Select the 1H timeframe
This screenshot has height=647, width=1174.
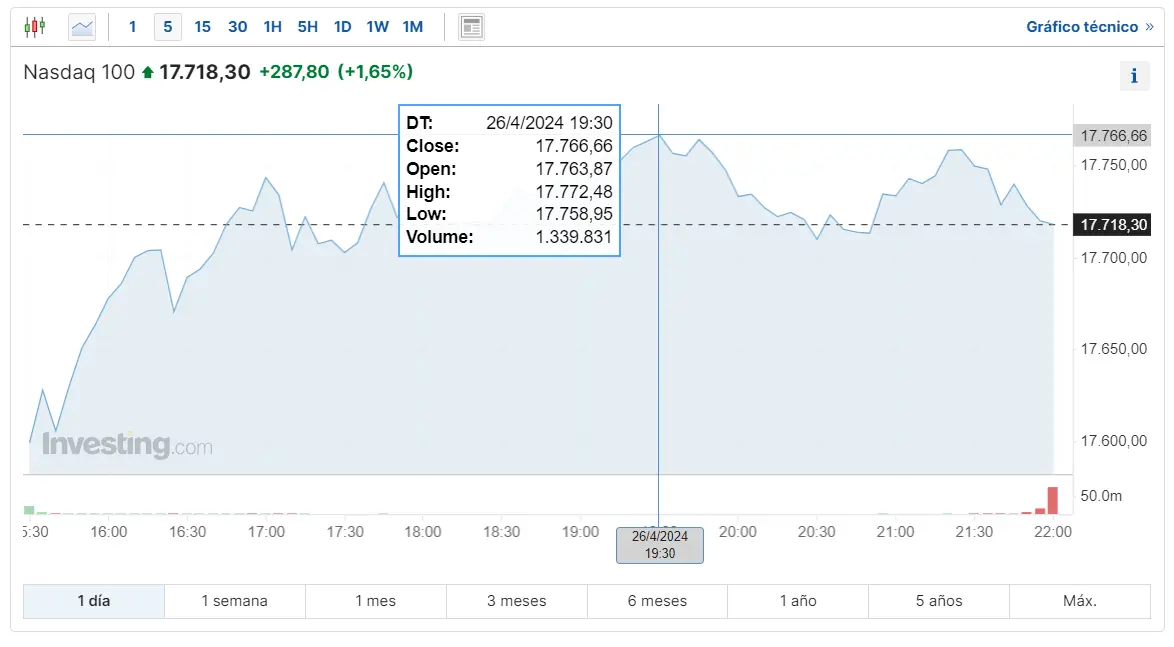pyautogui.click(x=272, y=27)
